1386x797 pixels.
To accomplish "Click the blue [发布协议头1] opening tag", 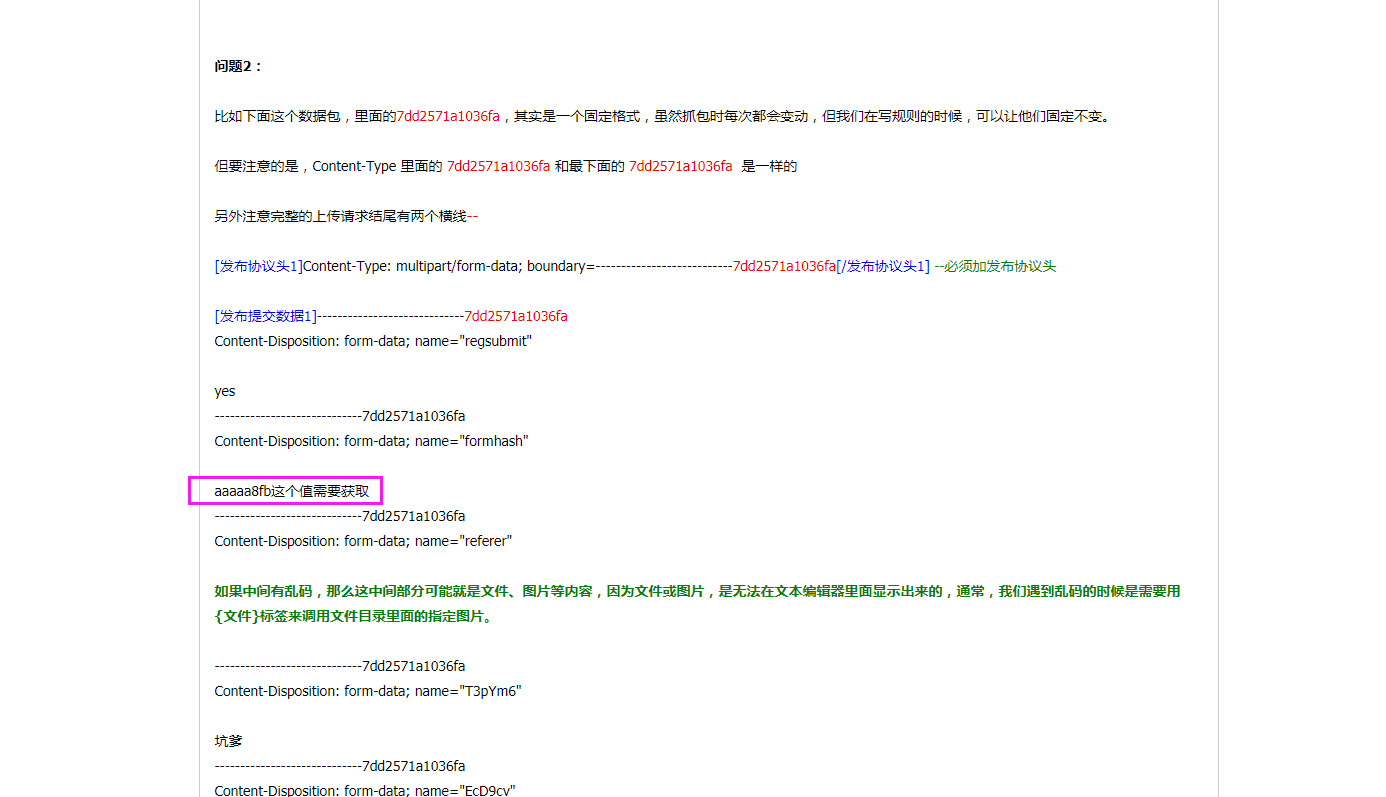I will (256, 266).
